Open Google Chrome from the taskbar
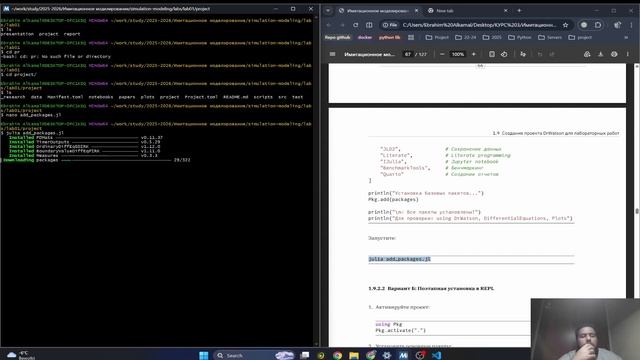Image resolution: width=640 pixels, height=360 pixels. (x=337, y=355)
